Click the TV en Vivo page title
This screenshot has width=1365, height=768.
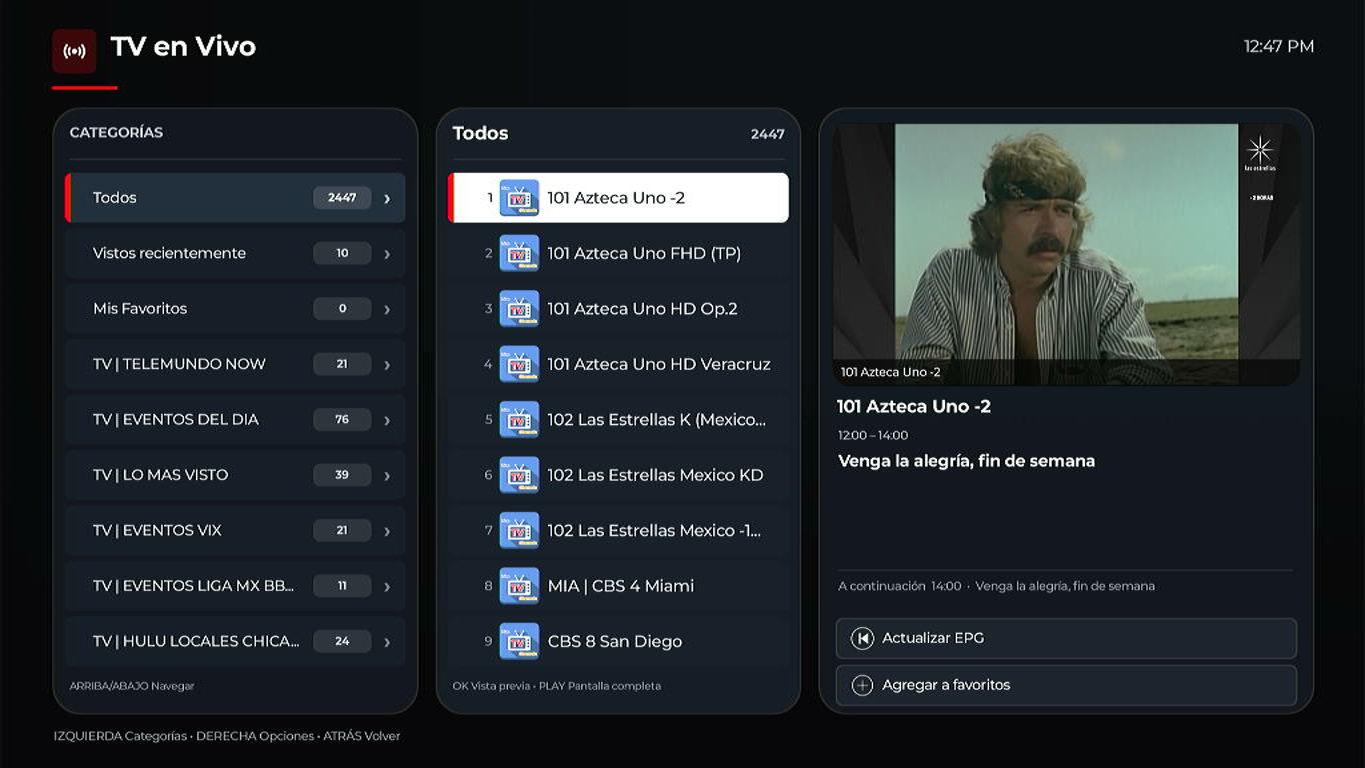[x=183, y=47]
